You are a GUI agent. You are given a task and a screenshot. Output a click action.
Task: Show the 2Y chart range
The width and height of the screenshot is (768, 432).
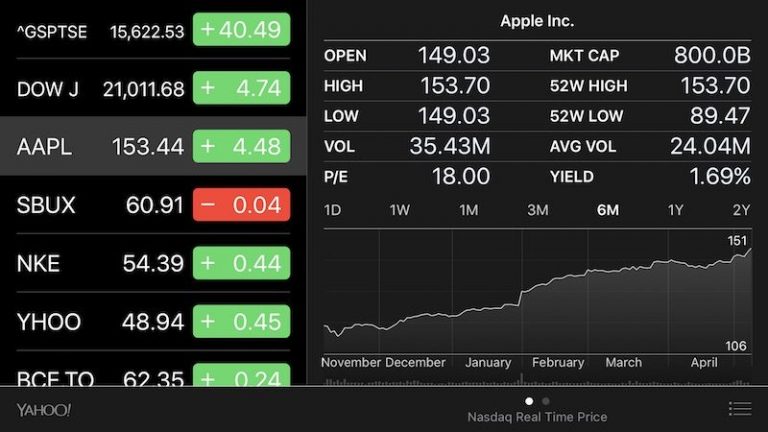741,210
